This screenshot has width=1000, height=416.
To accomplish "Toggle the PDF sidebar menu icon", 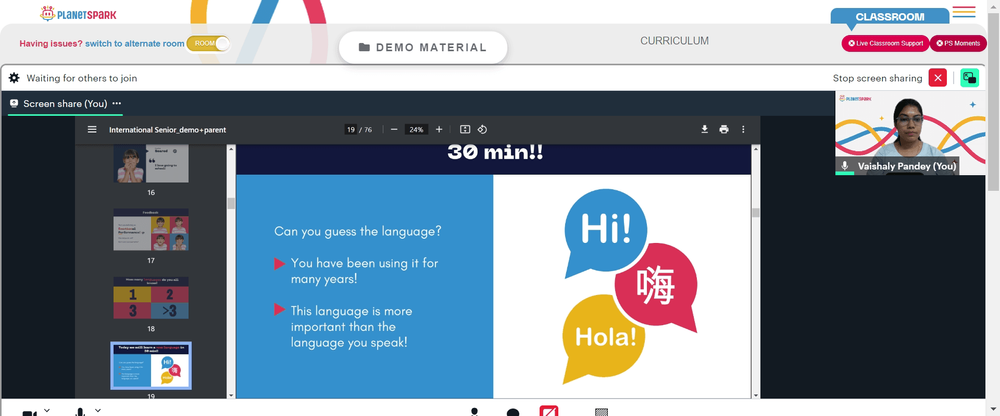I will [92, 130].
